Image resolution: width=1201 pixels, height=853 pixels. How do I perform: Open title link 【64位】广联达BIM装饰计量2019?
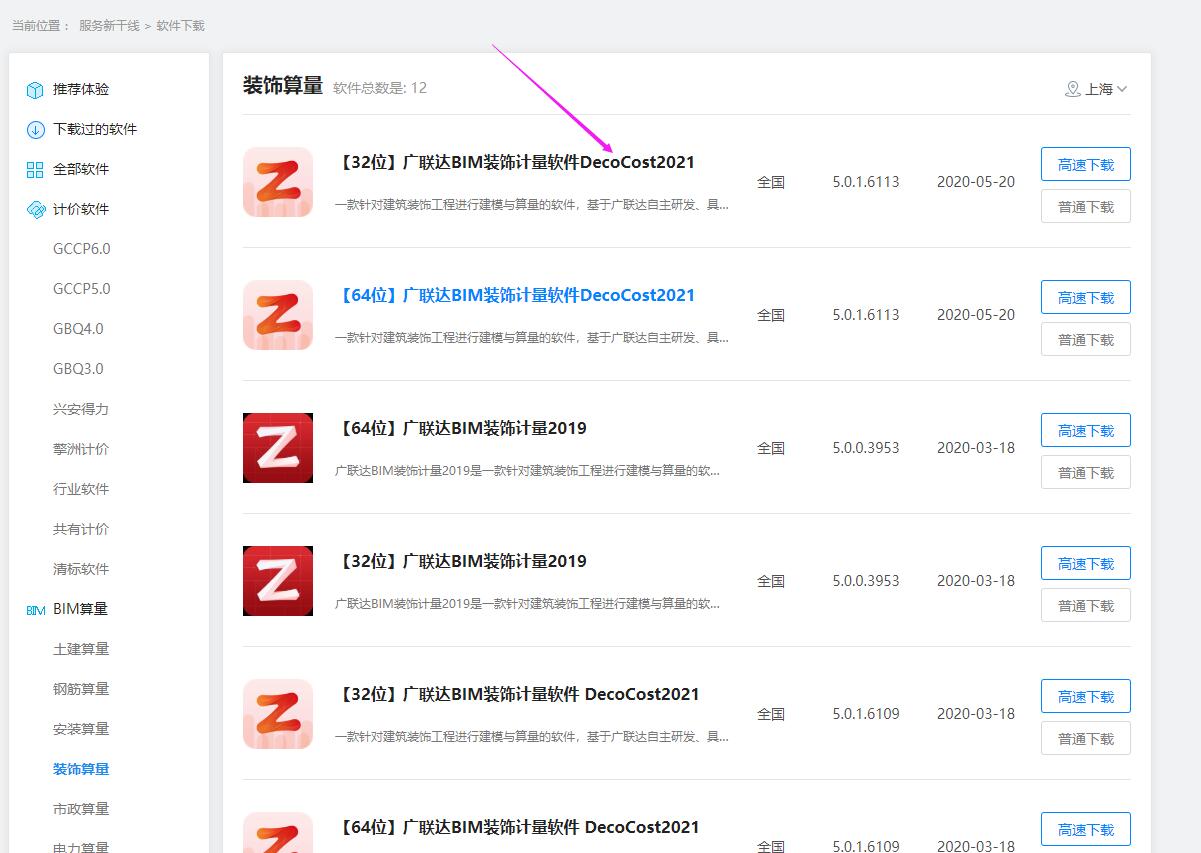461,428
